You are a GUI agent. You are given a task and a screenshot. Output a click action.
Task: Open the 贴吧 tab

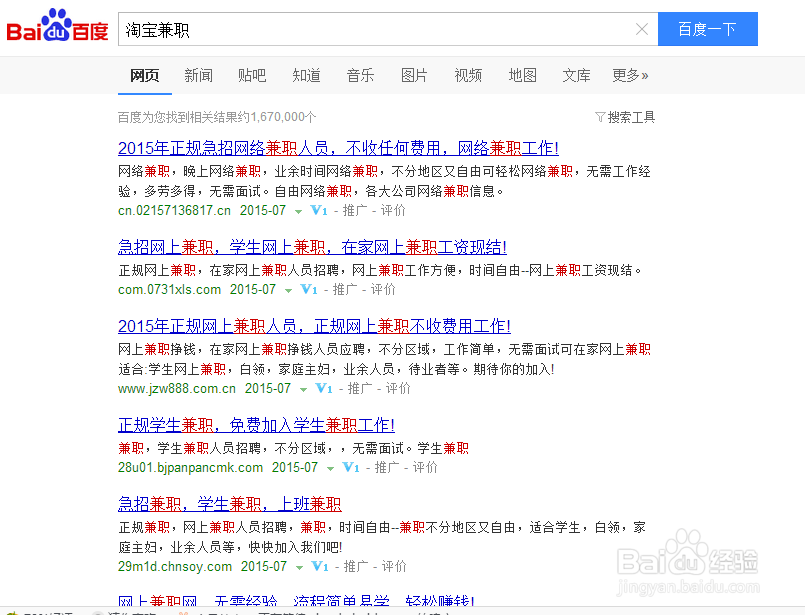coord(252,75)
